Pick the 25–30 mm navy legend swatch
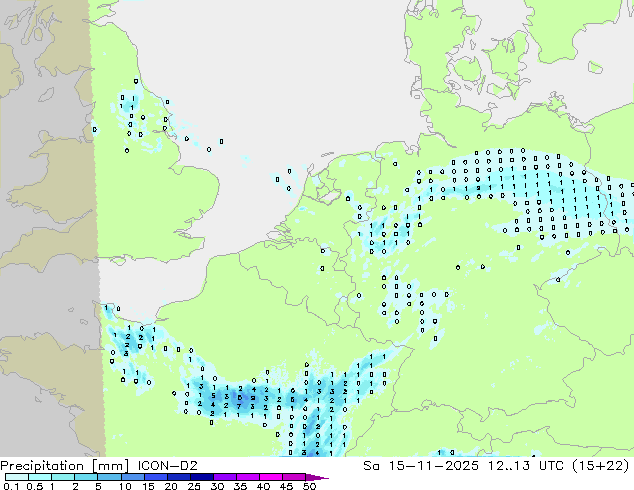 coord(201,477)
